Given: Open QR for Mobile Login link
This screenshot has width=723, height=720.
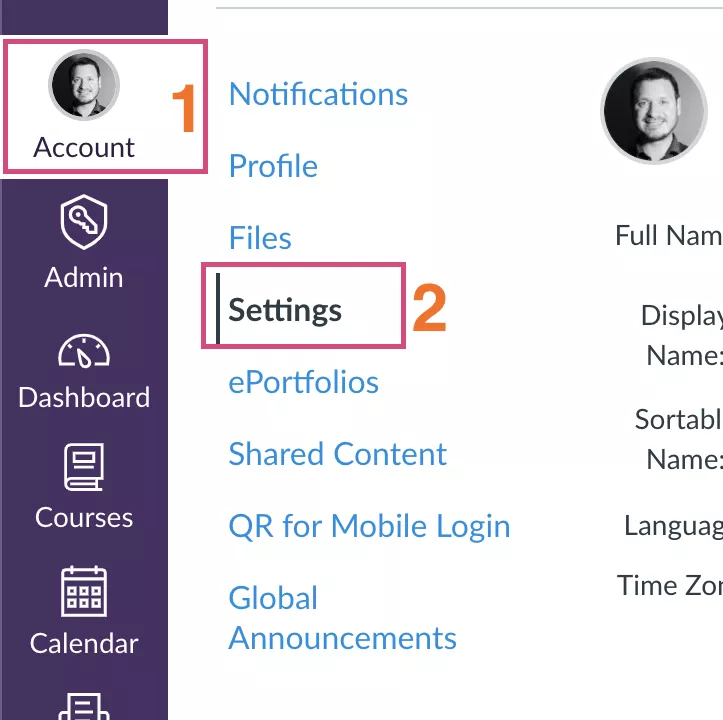Looking at the screenshot, I should point(369,526).
